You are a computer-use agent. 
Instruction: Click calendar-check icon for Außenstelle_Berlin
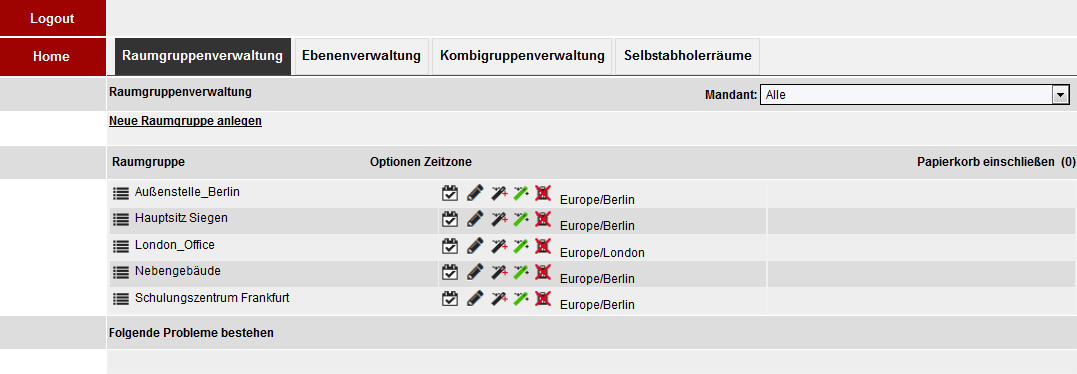tap(449, 193)
